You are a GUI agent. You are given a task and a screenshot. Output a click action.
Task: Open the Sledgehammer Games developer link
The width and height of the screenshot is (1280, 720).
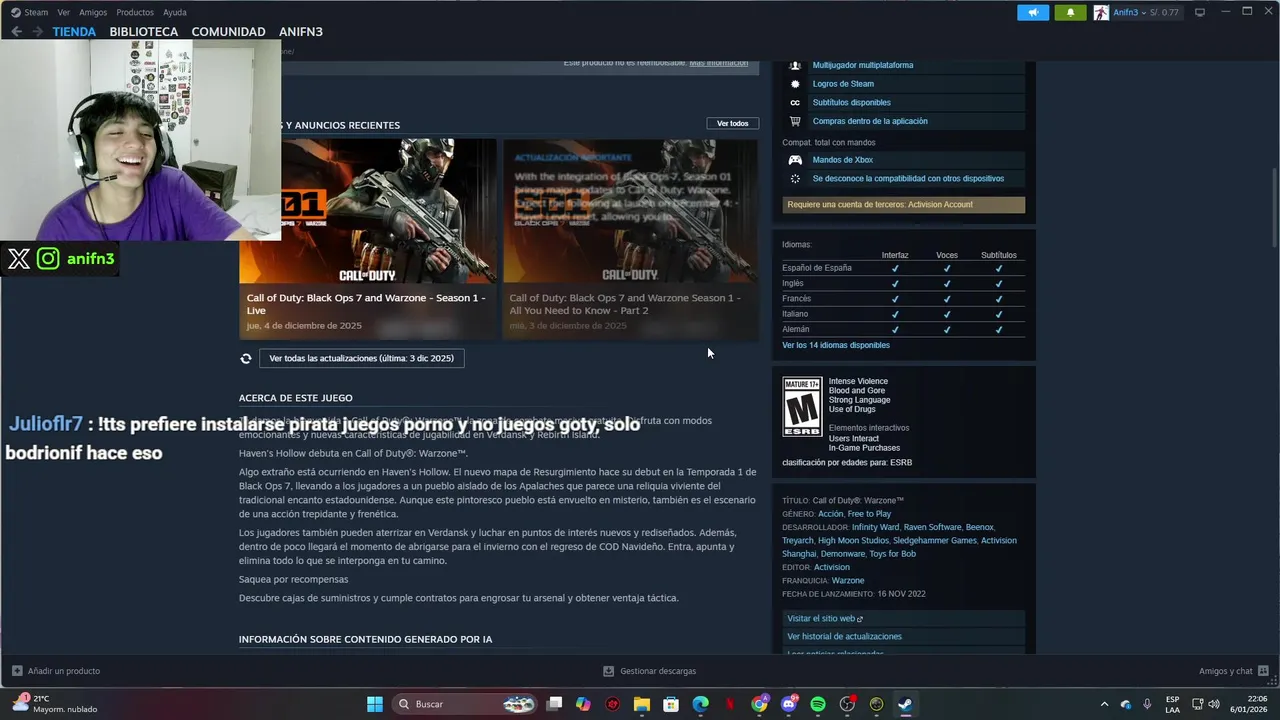935,541
